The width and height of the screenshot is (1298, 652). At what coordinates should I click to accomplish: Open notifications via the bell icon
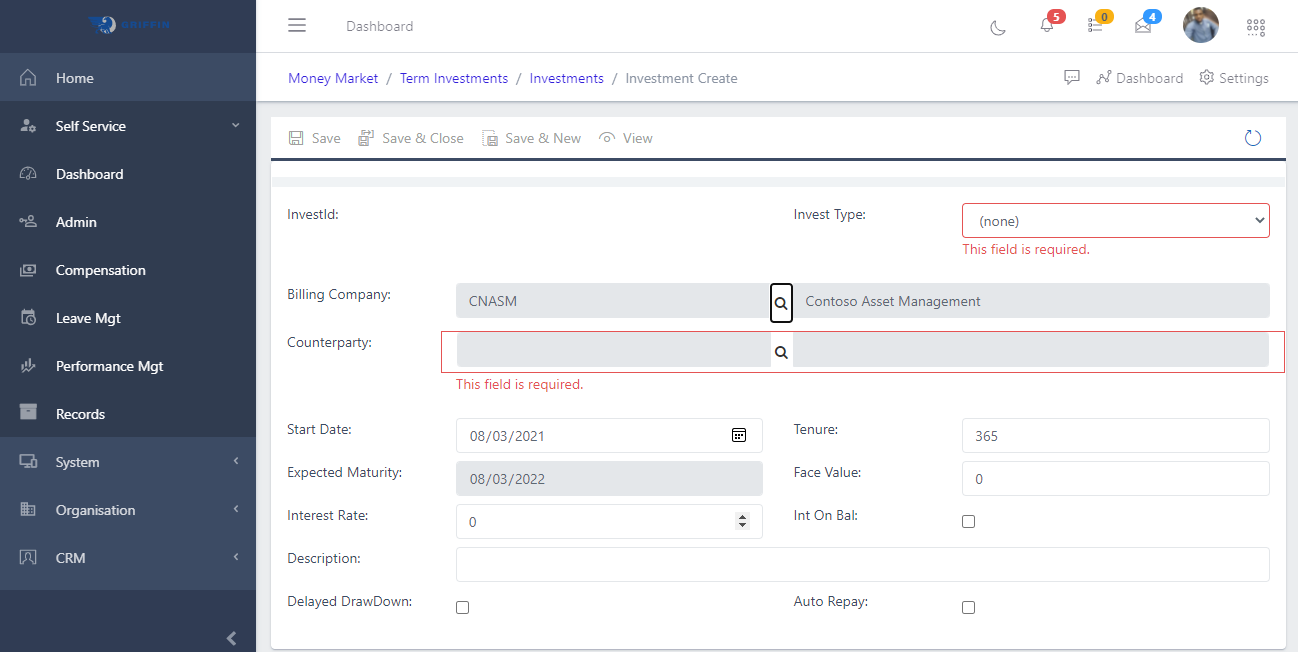click(1046, 27)
